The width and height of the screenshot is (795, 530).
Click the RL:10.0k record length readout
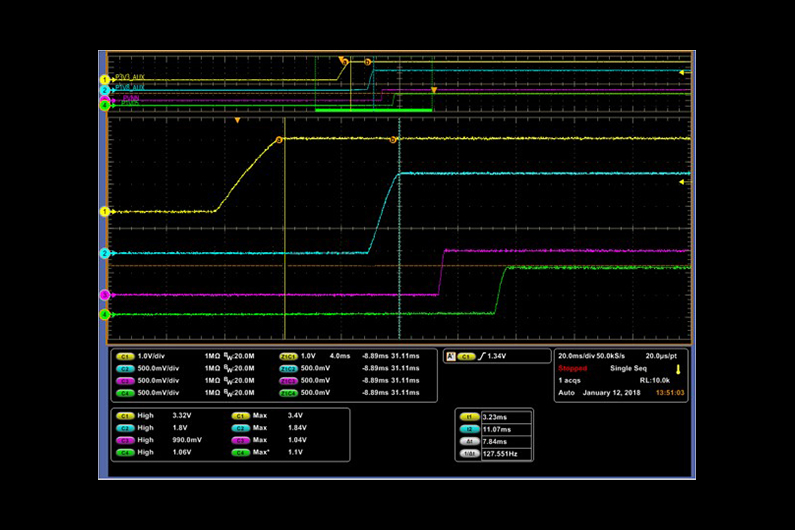tap(655, 380)
